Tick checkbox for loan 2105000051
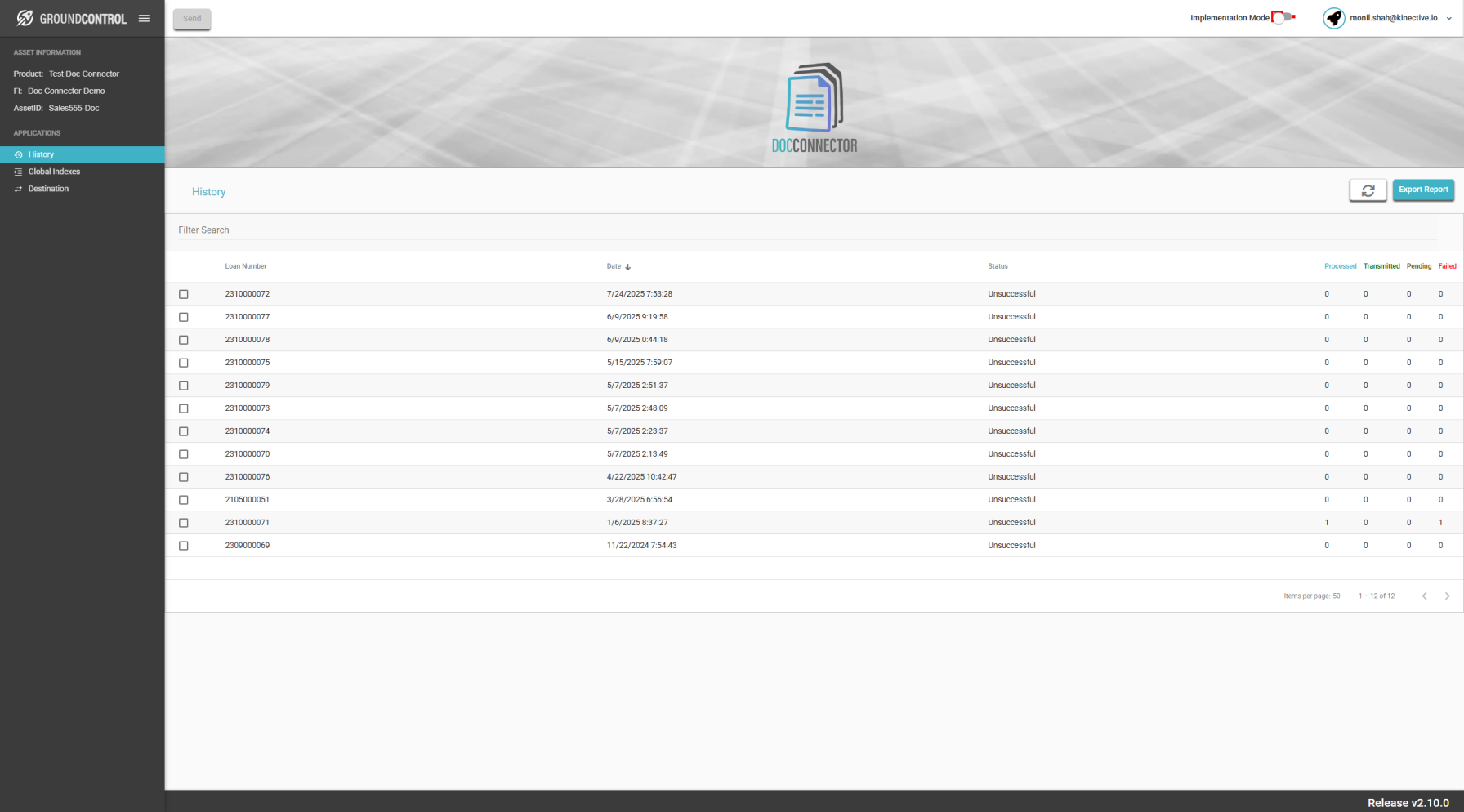This screenshot has width=1464, height=812. pyautogui.click(x=184, y=500)
